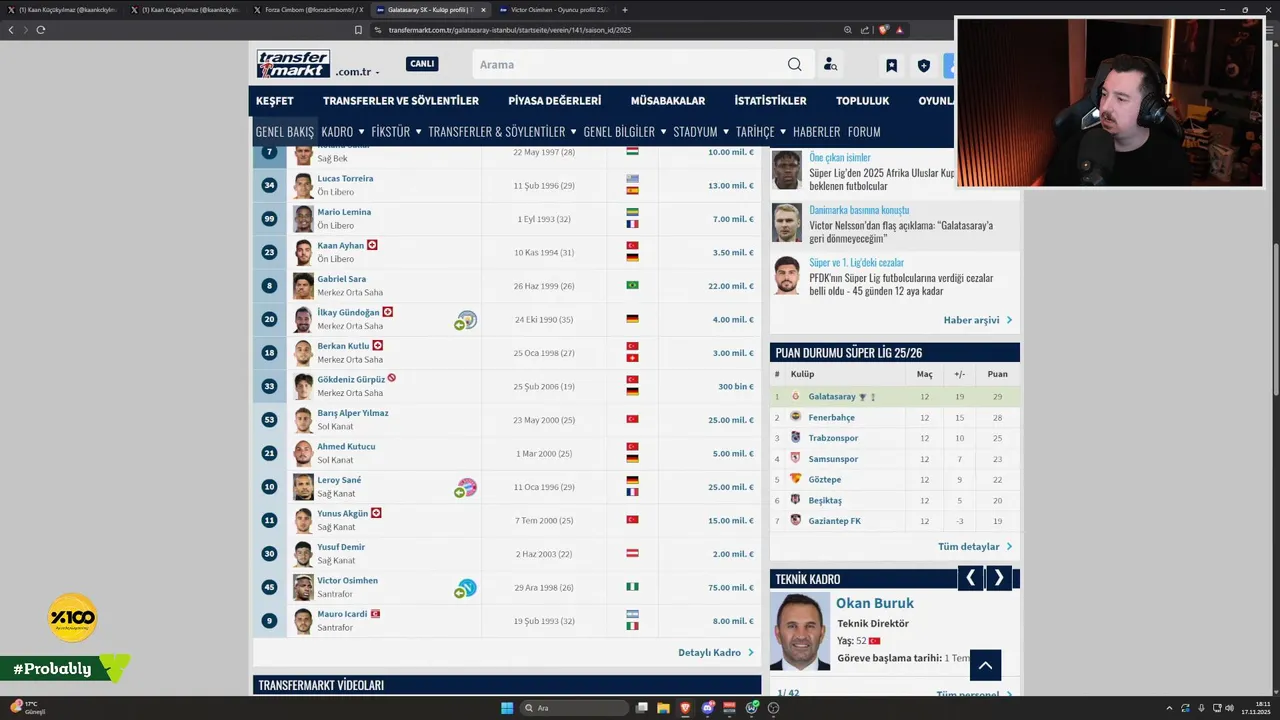
Task: Open the Detaylı Kadro link
Action: [x=716, y=653]
